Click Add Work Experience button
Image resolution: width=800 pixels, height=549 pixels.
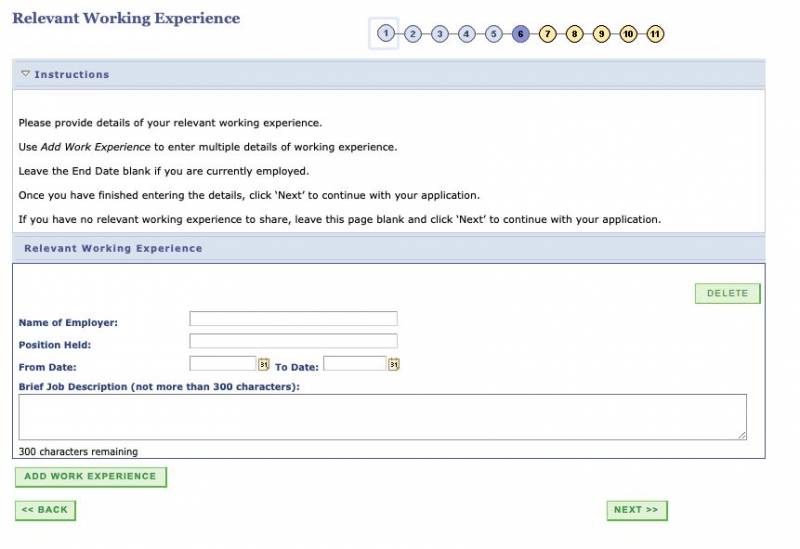[x=90, y=477]
